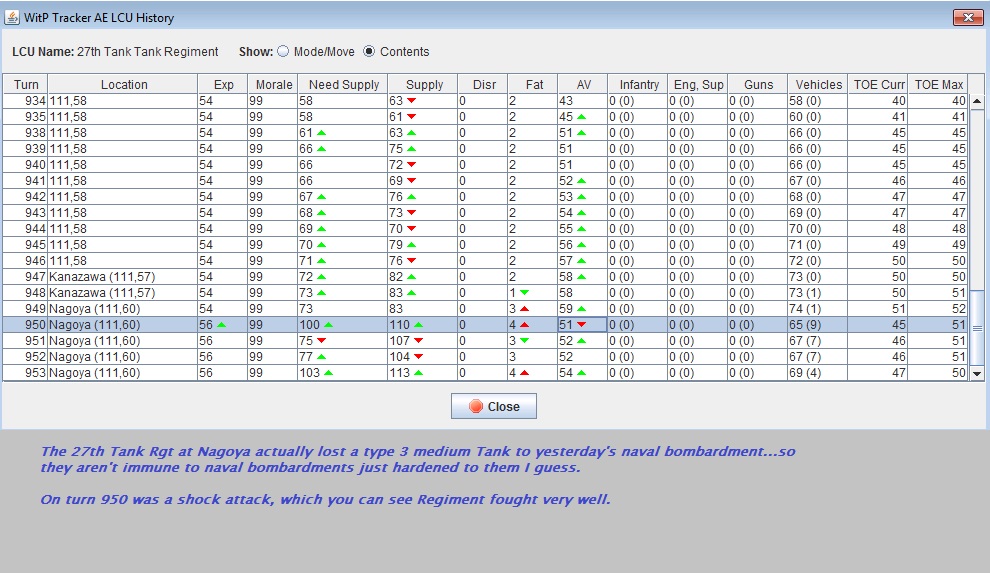Click the TOE Max column header
This screenshot has width=990, height=573.
(938, 85)
